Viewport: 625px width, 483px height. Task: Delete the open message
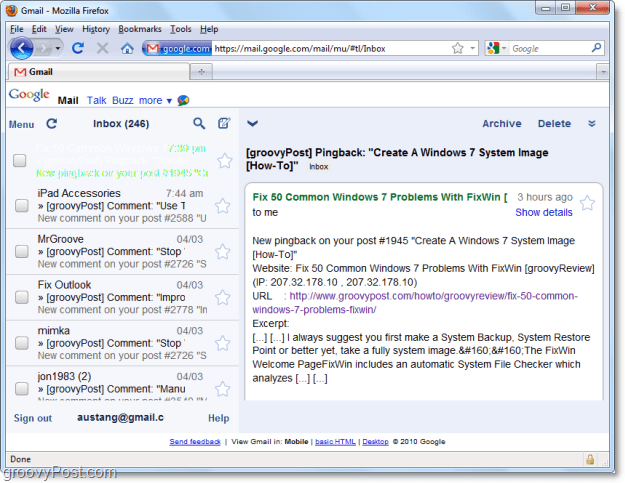point(554,124)
